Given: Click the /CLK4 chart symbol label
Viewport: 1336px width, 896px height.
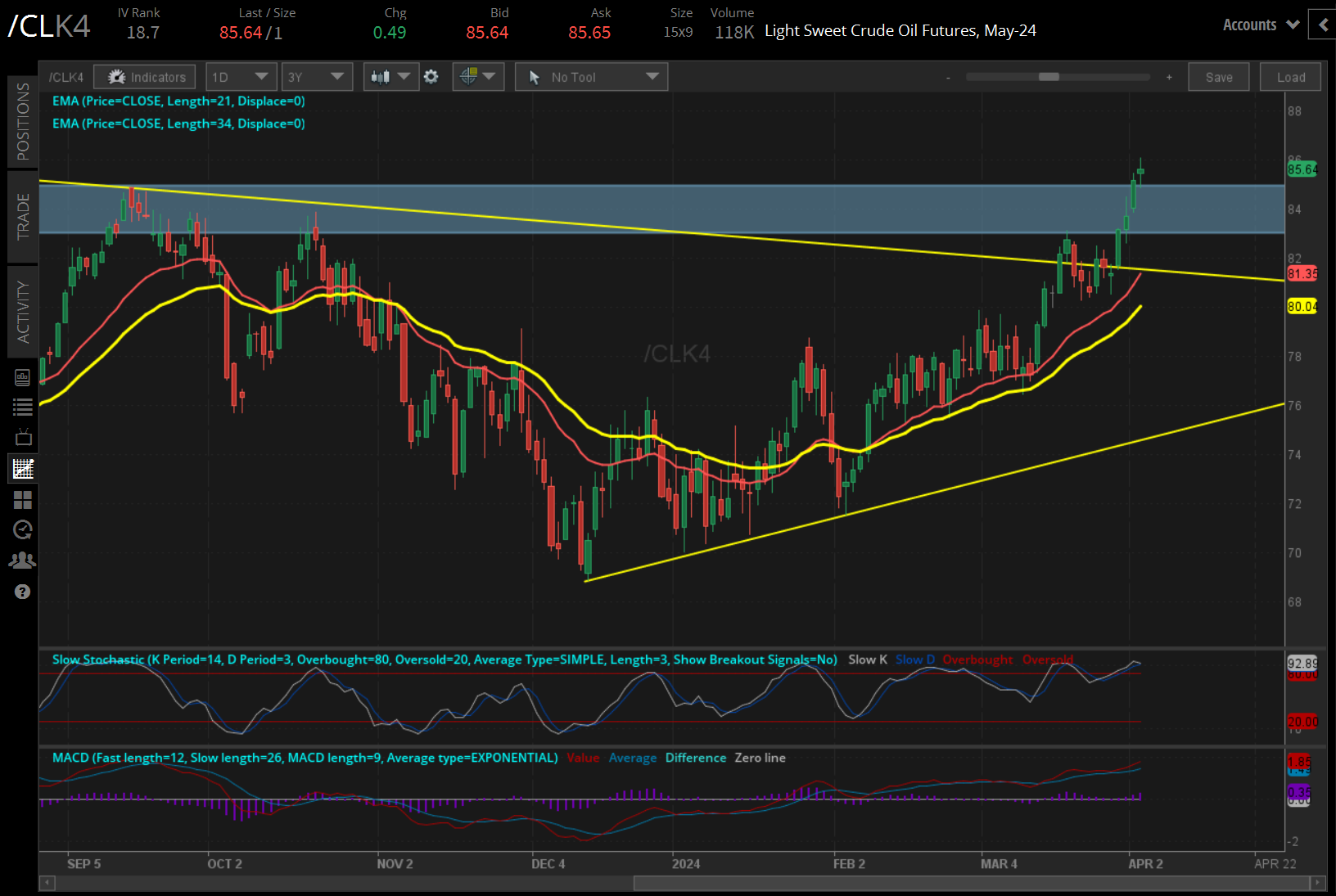Looking at the screenshot, I should (66, 77).
